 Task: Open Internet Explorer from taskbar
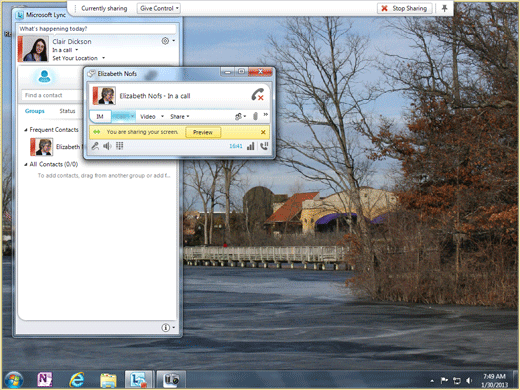point(76,380)
